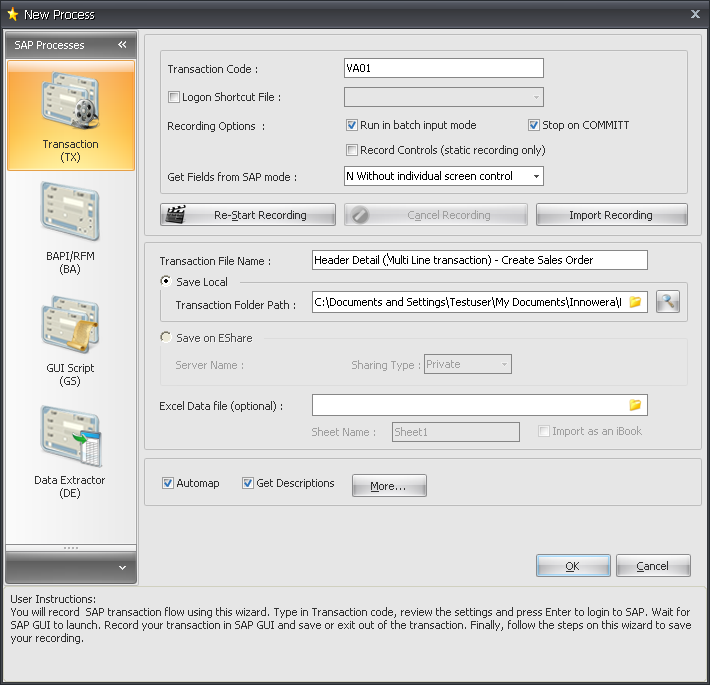The width and height of the screenshot is (710, 685).
Task: Click the Import Recording button
Action: pyautogui.click(x=611, y=215)
